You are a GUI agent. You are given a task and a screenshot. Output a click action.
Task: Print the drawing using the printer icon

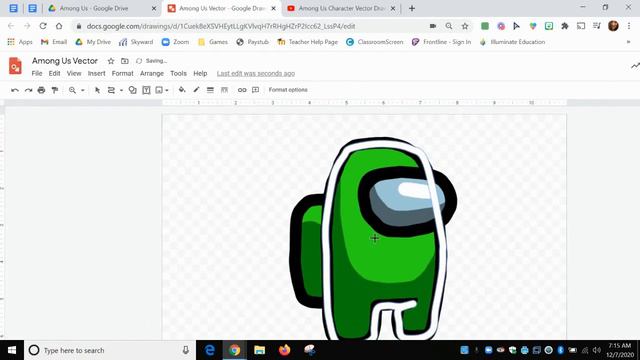click(x=41, y=90)
